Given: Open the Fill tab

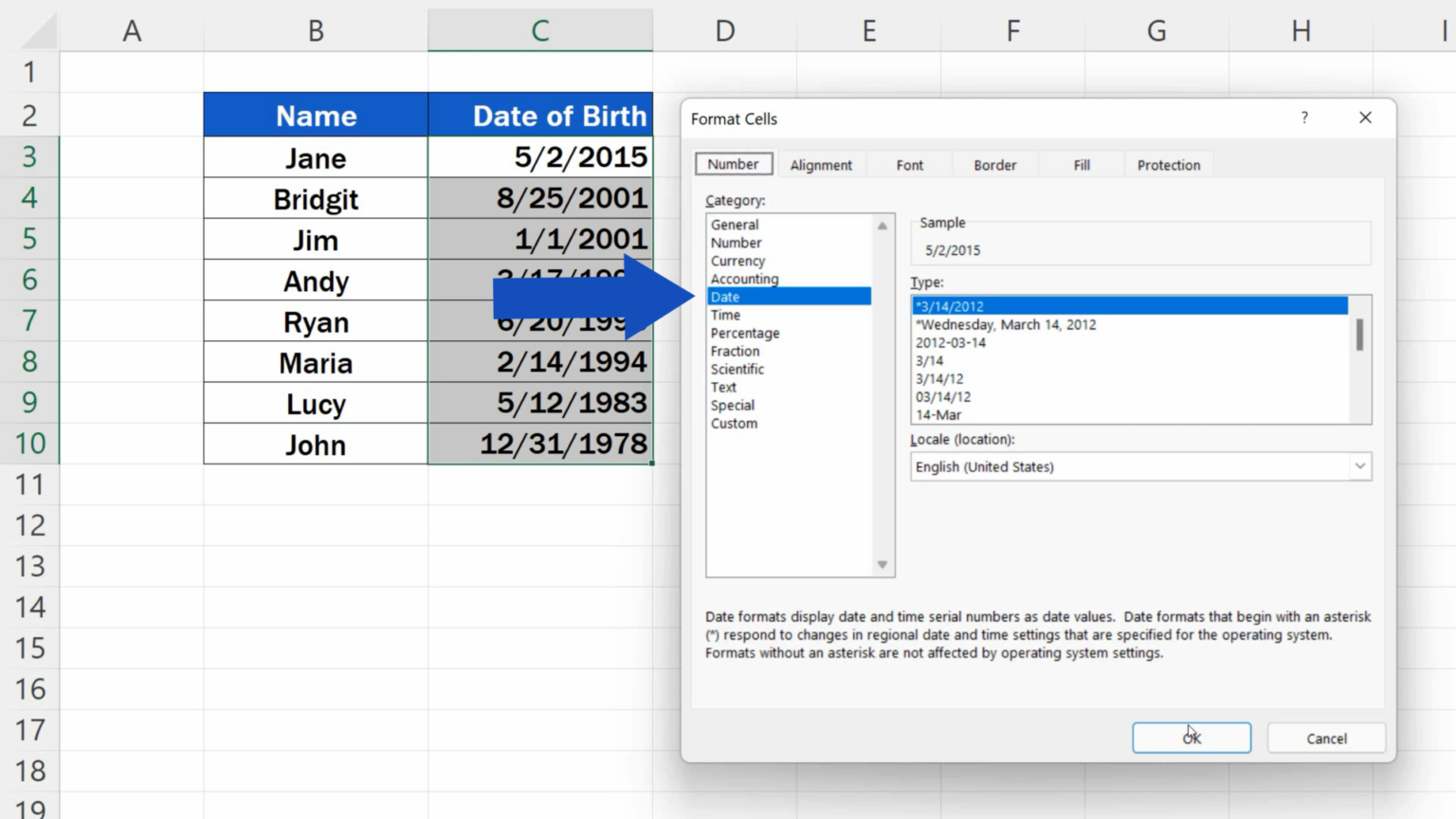Looking at the screenshot, I should [1081, 164].
